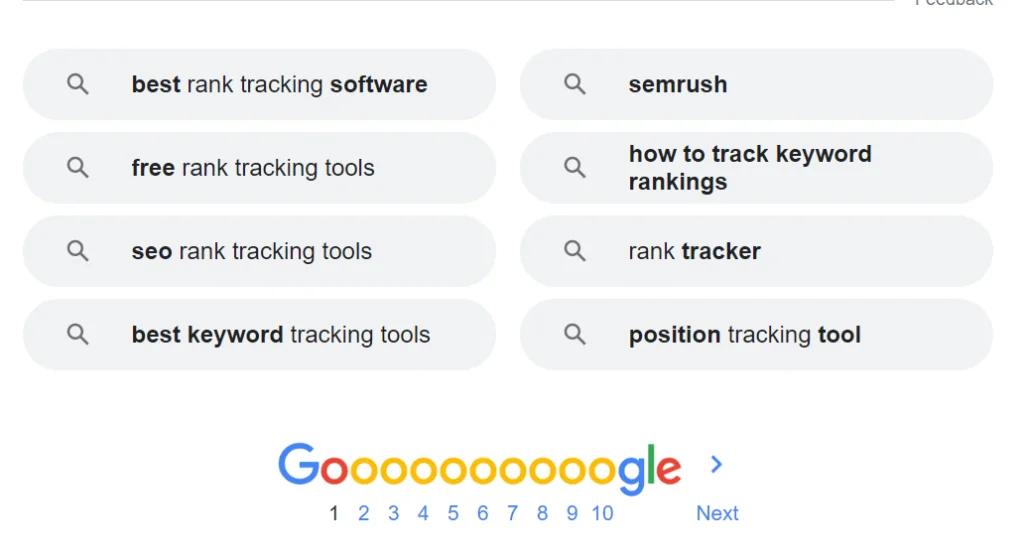Click magnifier next to 'position tracking tool'
The height and width of the screenshot is (559, 1024).
pos(575,335)
